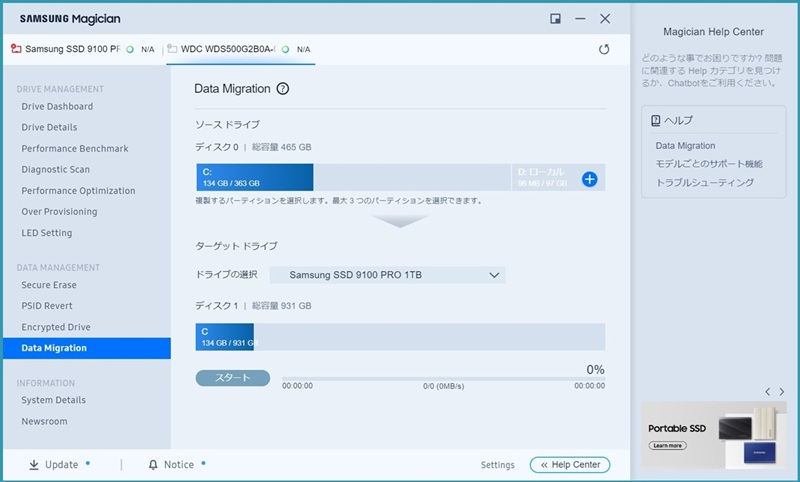Open Encrypted Drive
Viewport: 800px width, 482px height.
[56, 327]
